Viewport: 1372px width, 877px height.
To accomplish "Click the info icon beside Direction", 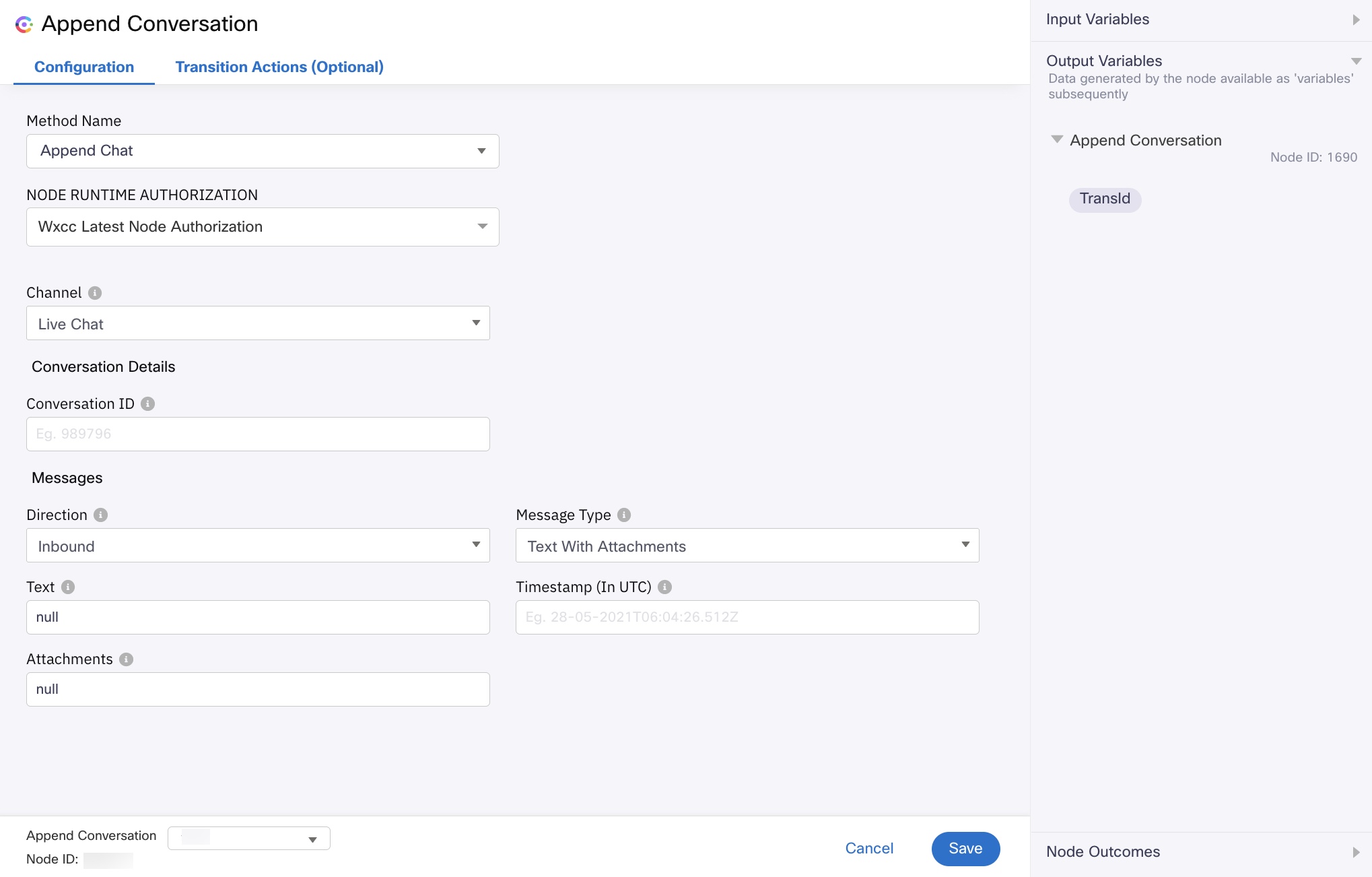I will point(101,515).
